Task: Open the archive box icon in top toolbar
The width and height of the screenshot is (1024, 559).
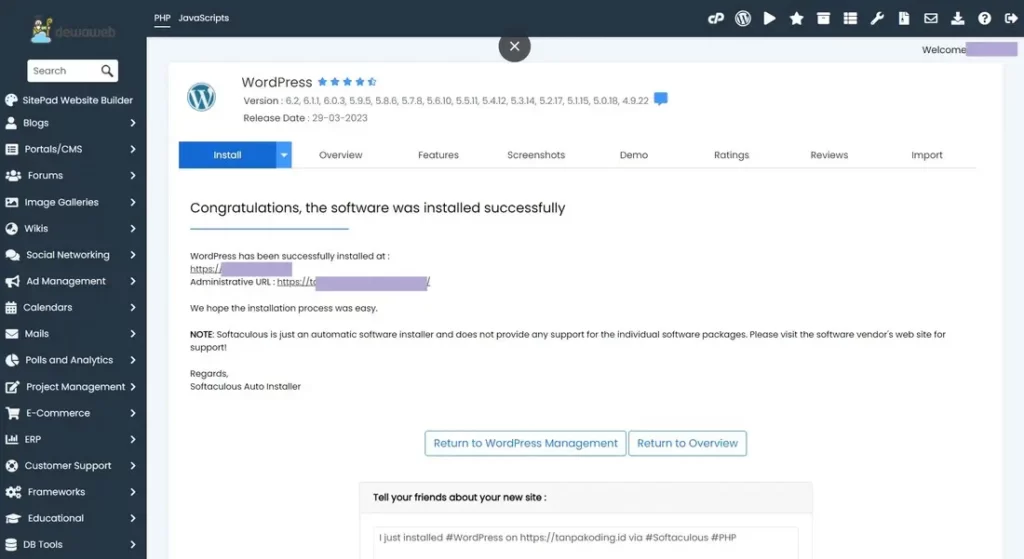Action: pos(824,18)
